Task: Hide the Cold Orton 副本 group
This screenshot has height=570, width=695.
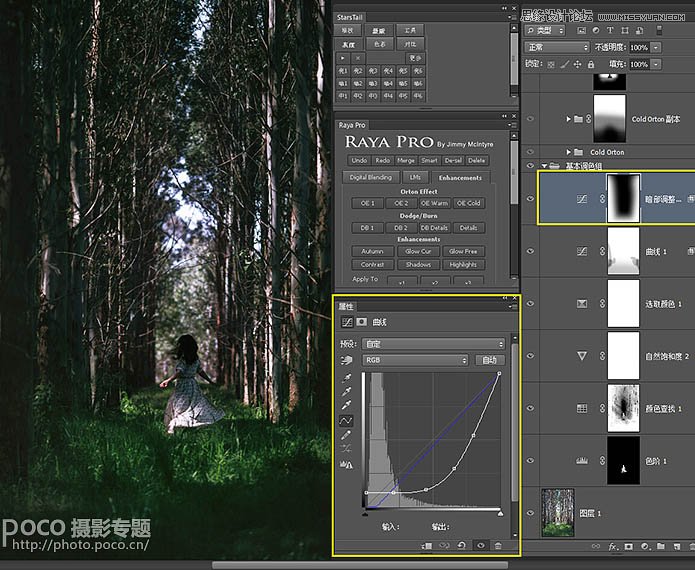Action: (x=530, y=118)
